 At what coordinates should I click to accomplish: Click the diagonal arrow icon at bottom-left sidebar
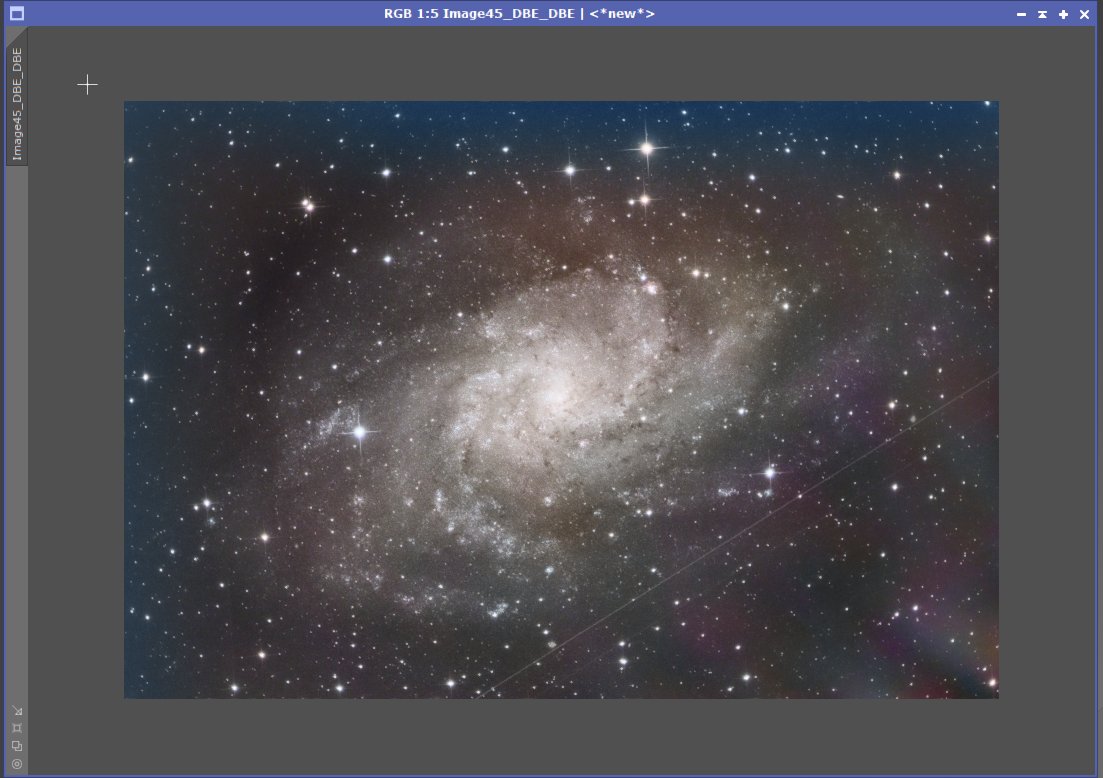click(17, 710)
